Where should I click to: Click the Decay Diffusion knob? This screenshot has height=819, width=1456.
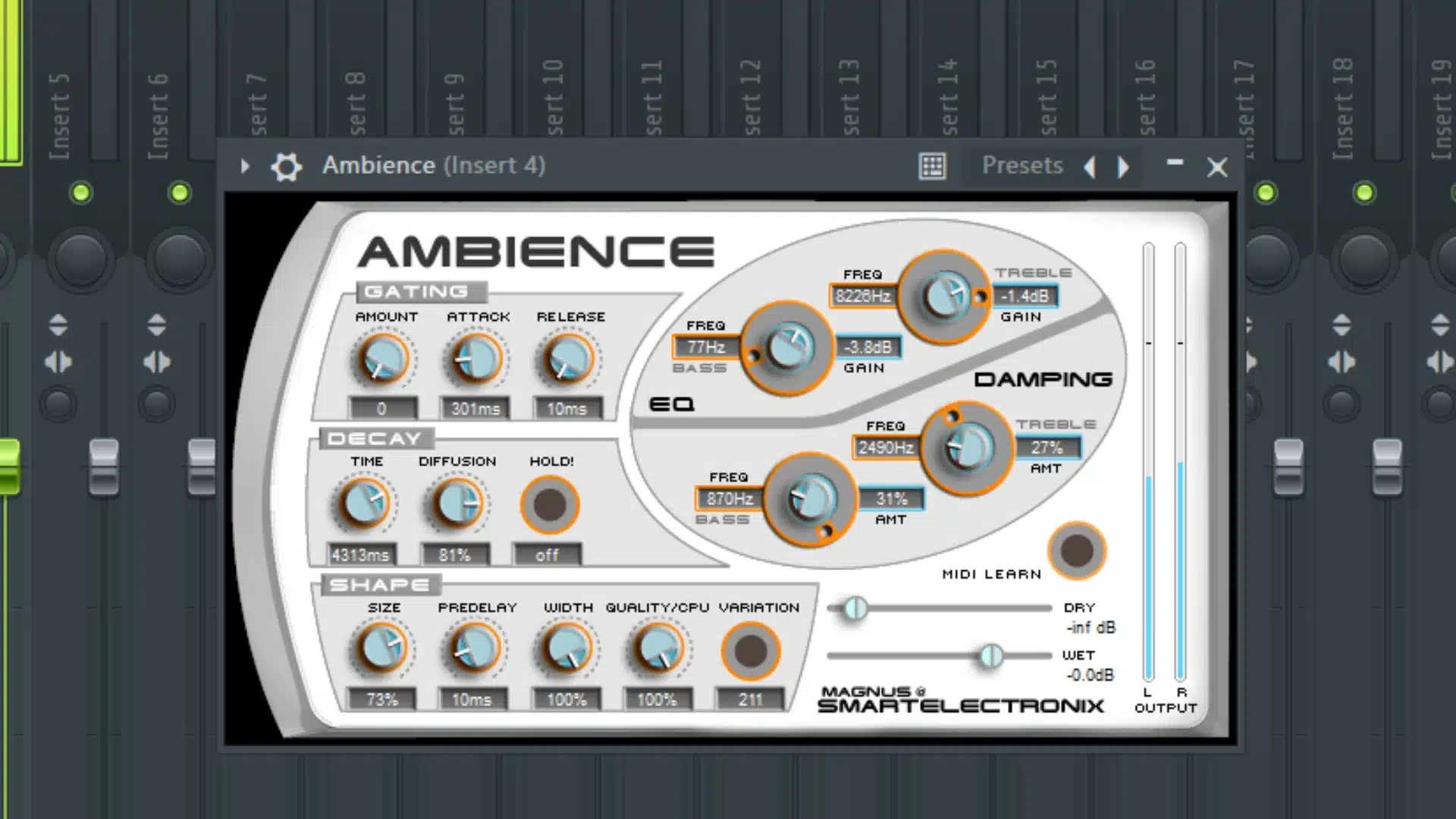458,503
